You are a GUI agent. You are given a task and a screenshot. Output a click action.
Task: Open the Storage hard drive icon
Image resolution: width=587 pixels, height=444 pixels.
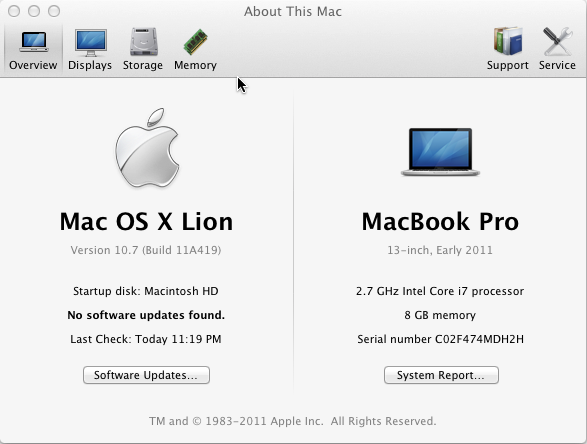click(x=143, y=42)
